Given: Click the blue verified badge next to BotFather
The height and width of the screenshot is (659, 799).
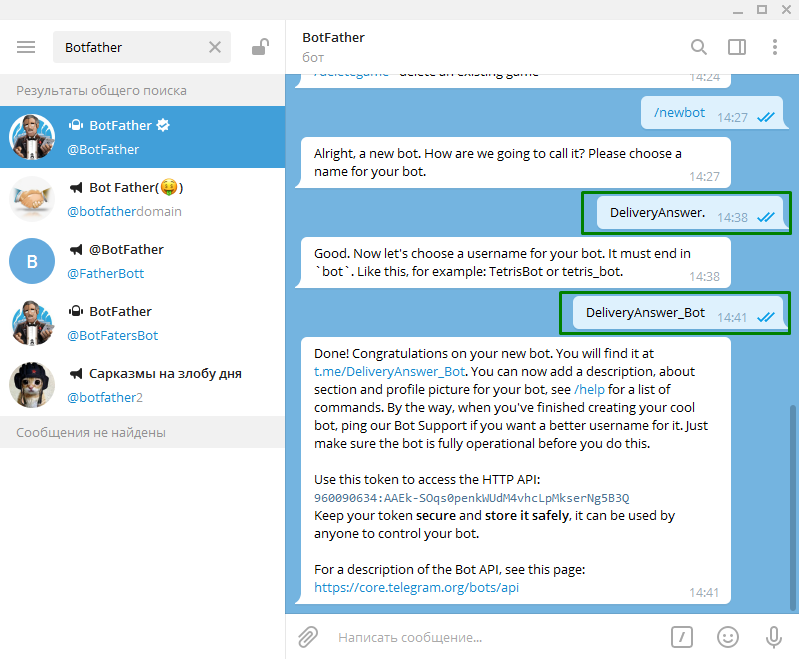Looking at the screenshot, I should 163,125.
